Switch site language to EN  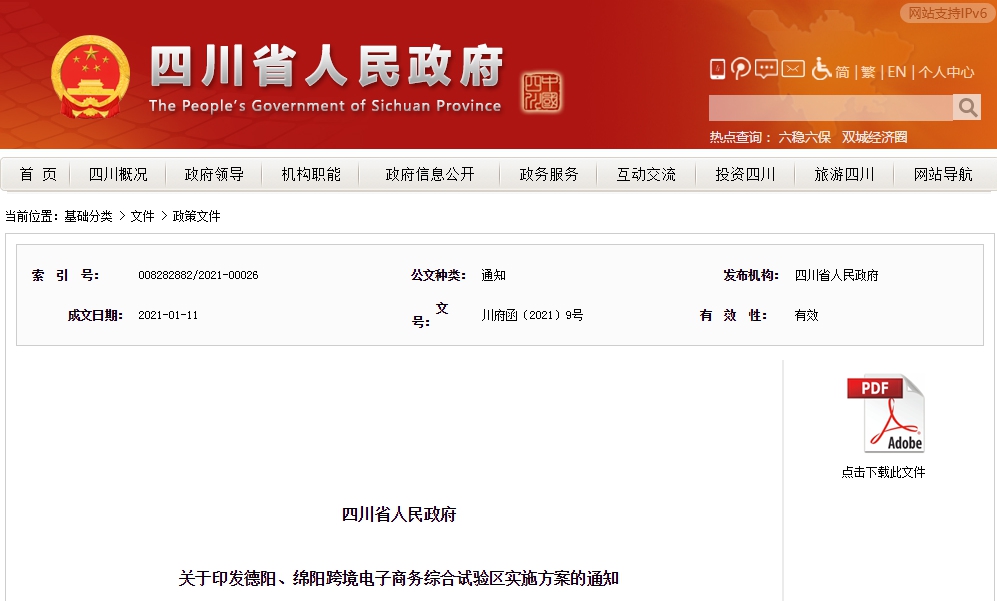pyautogui.click(x=898, y=71)
